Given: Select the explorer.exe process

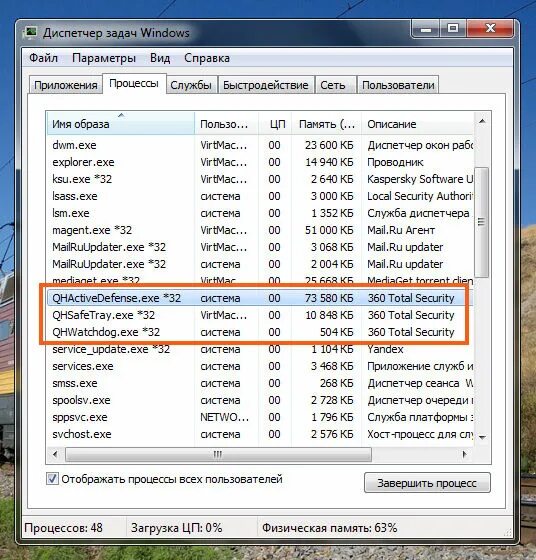Looking at the screenshot, I should (260, 162).
